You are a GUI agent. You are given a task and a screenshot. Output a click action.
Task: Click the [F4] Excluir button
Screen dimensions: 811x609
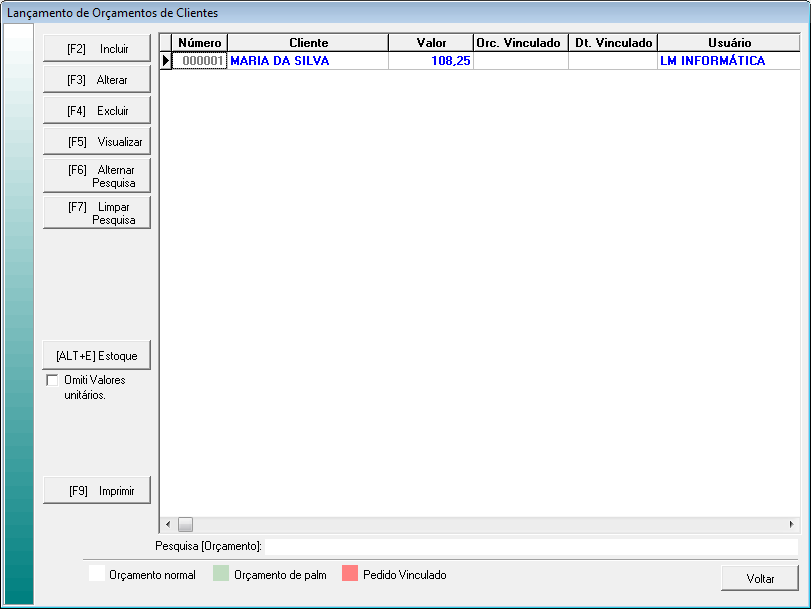[x=96, y=110]
